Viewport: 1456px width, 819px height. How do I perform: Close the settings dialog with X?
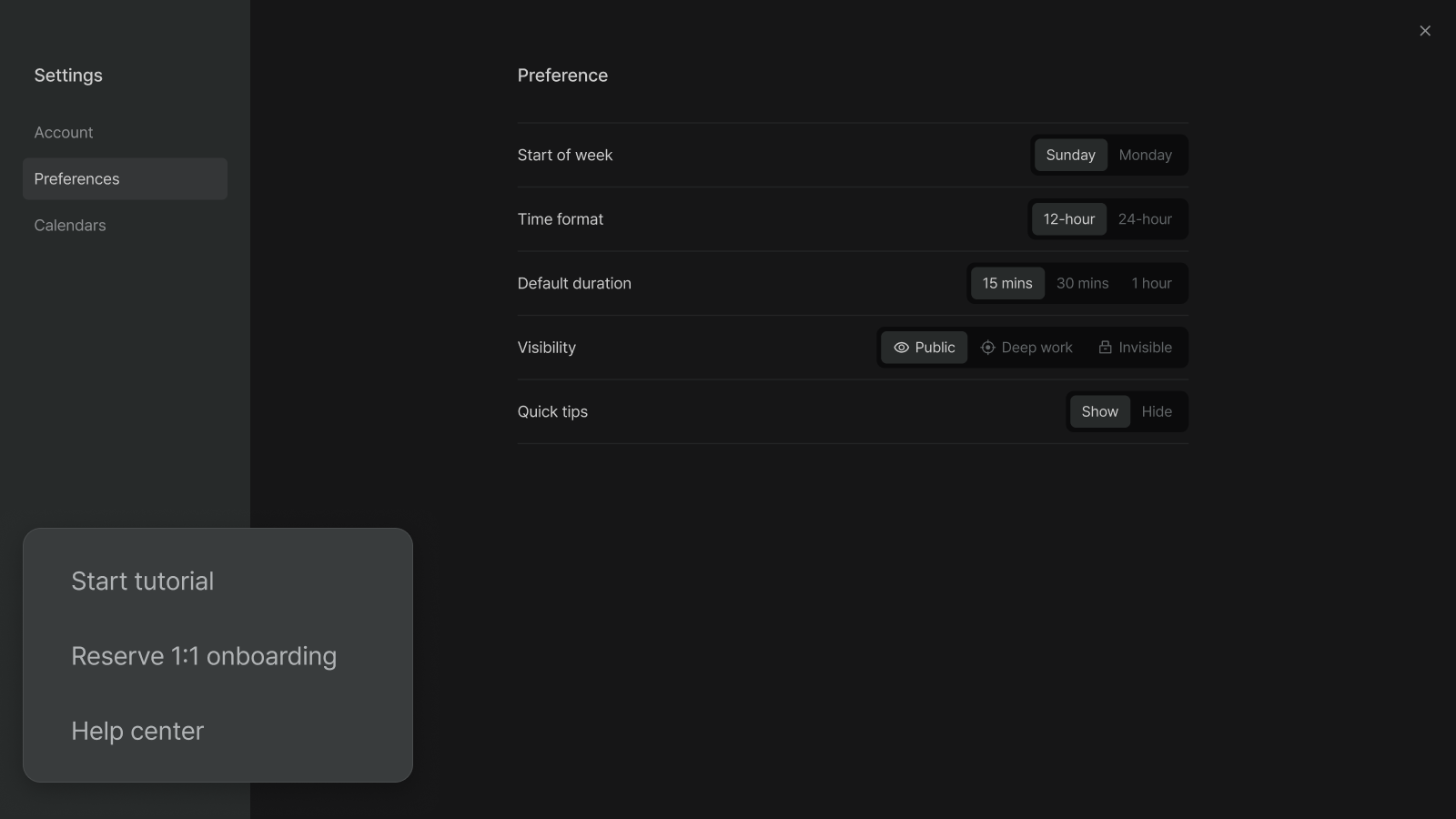pyautogui.click(x=1425, y=31)
